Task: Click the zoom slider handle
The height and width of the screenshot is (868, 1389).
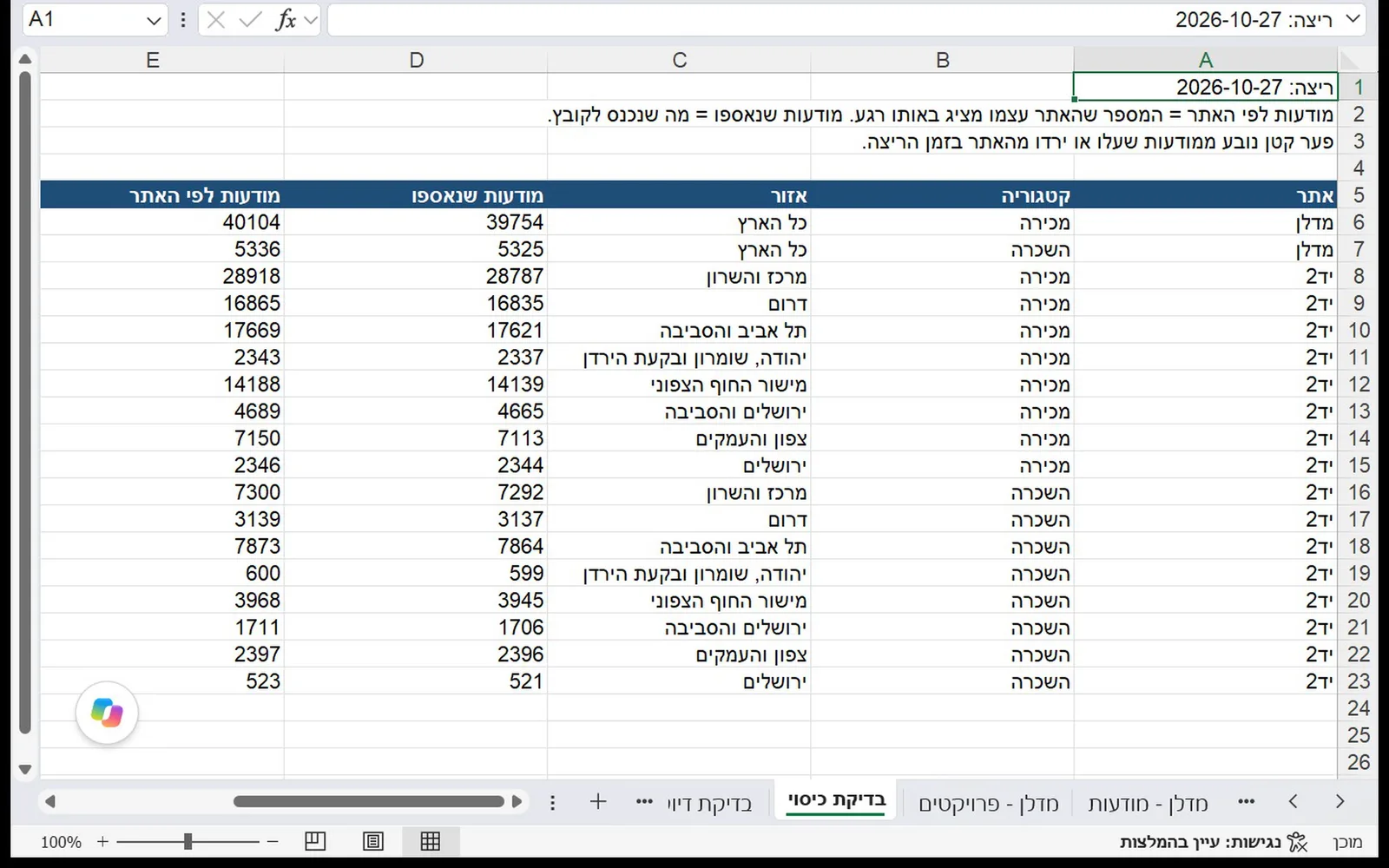Action: point(188,841)
